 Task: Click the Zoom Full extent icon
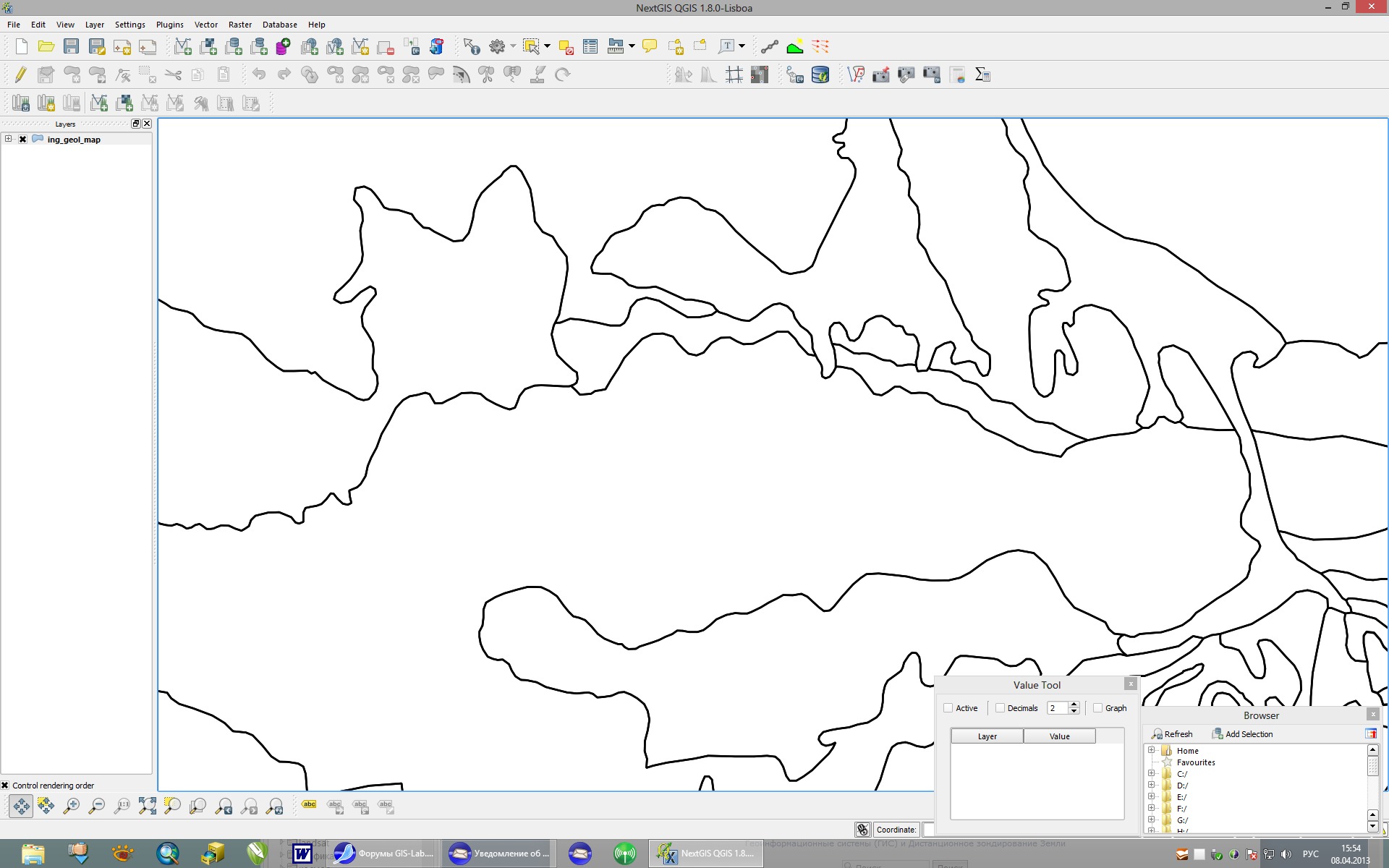[x=147, y=806]
